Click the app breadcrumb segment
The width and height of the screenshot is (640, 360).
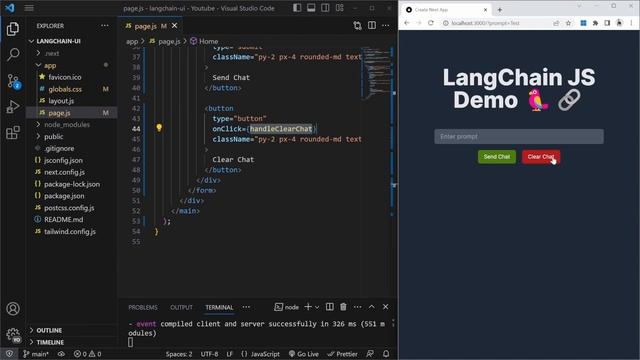(x=132, y=41)
